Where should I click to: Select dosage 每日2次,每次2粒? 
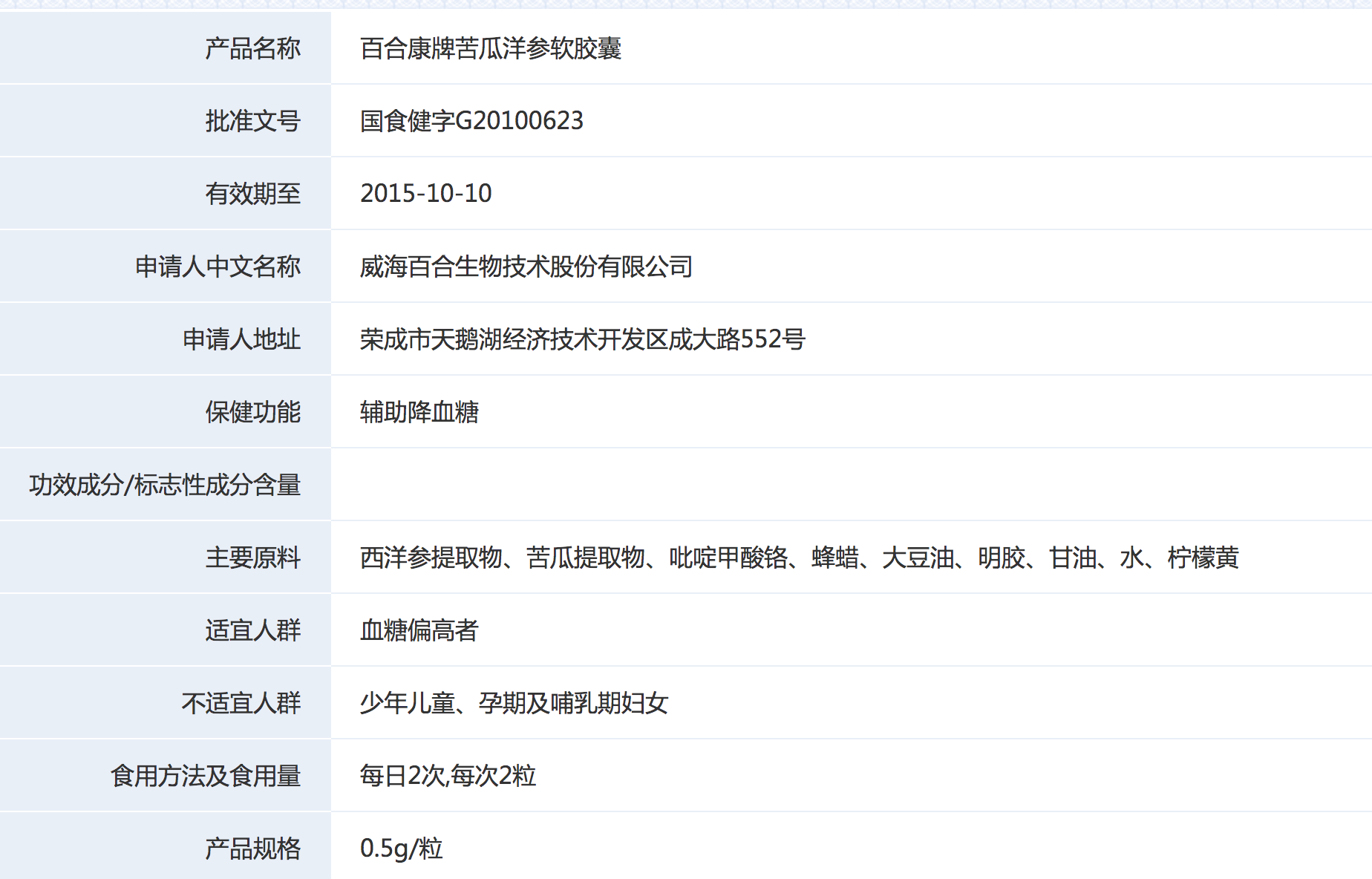point(448,776)
